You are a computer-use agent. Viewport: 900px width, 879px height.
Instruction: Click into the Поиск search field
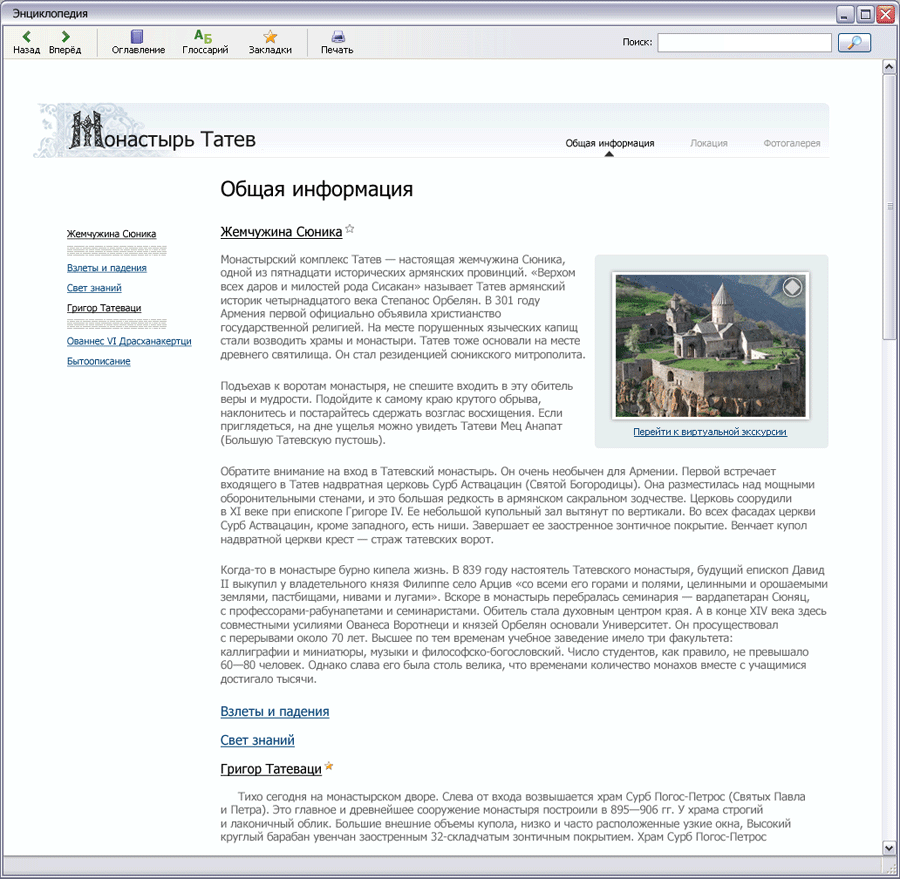[x=744, y=43]
